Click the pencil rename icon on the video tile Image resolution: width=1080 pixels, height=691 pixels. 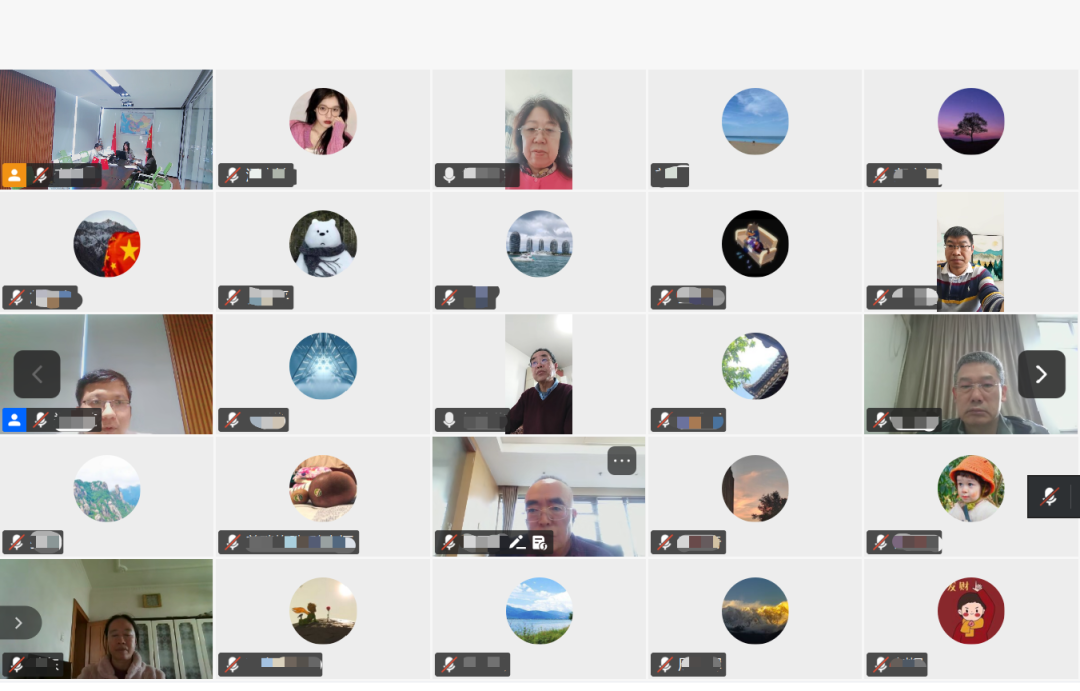[517, 543]
